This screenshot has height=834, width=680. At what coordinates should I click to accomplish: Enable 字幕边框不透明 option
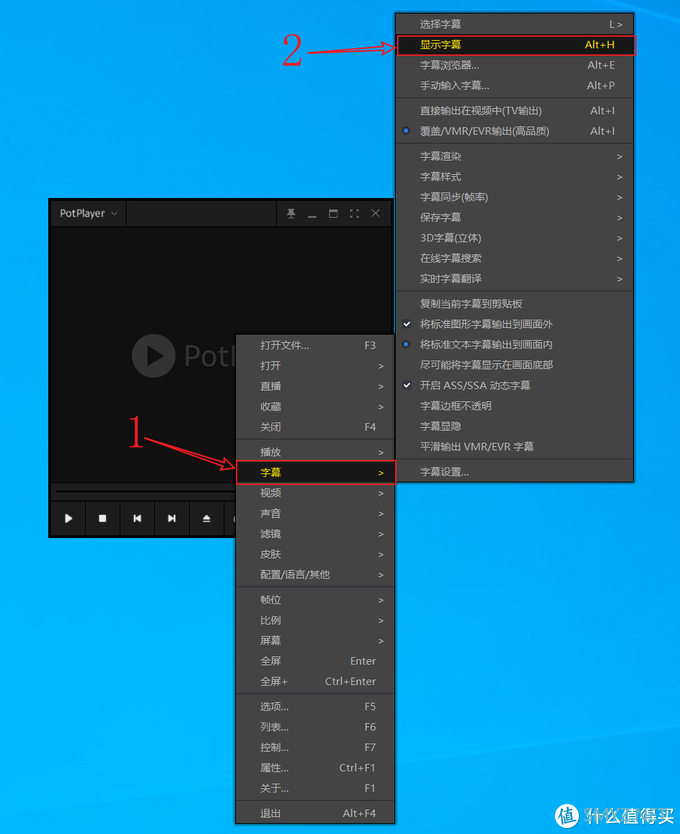click(515, 406)
